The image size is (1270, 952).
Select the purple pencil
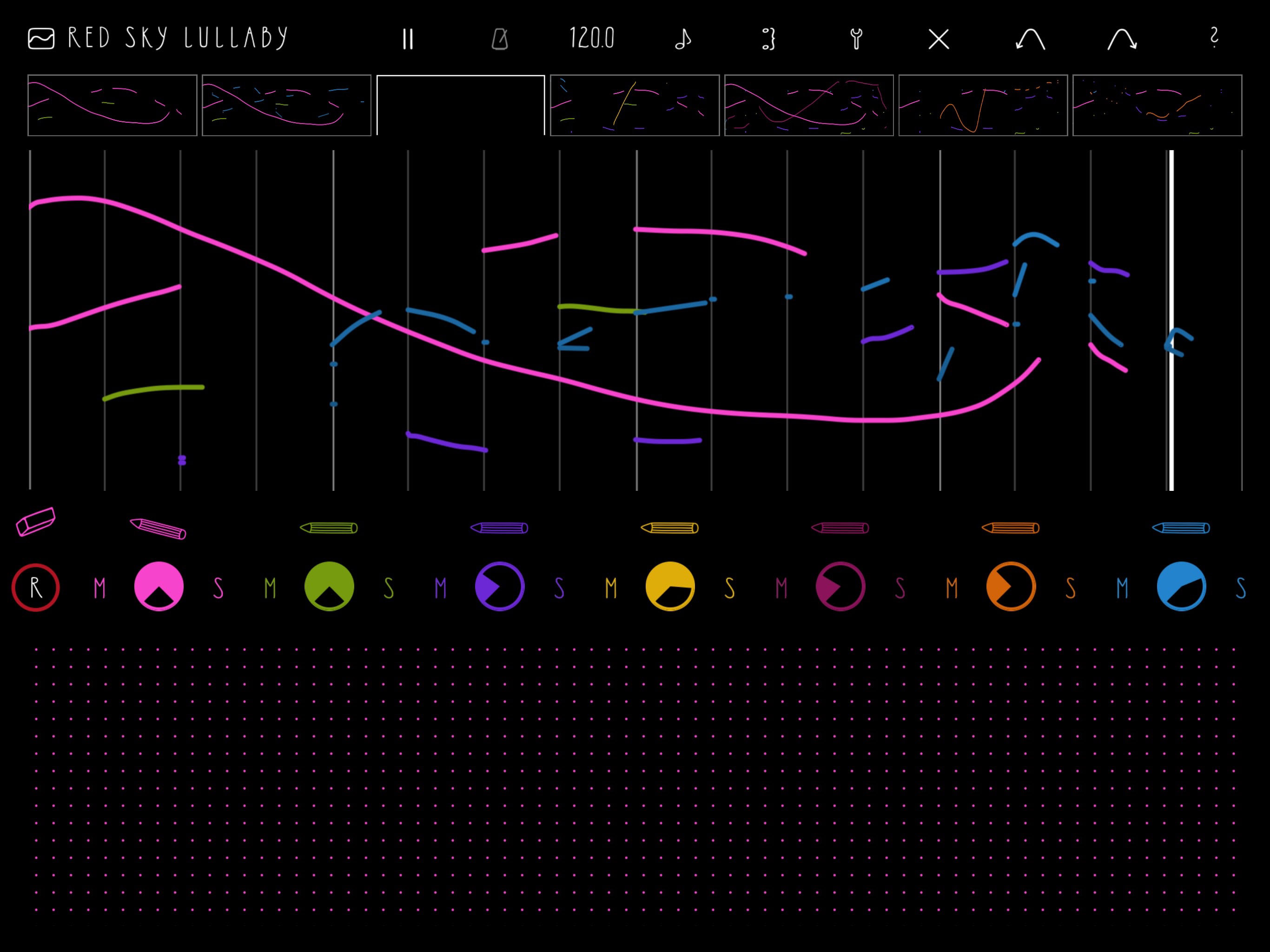pos(500,528)
